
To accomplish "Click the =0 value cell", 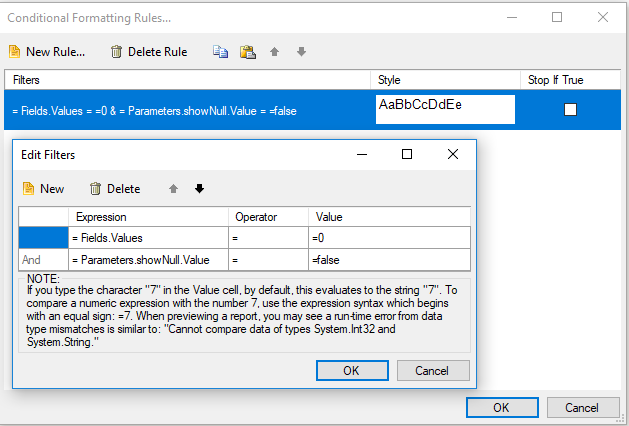I will pos(388,237).
